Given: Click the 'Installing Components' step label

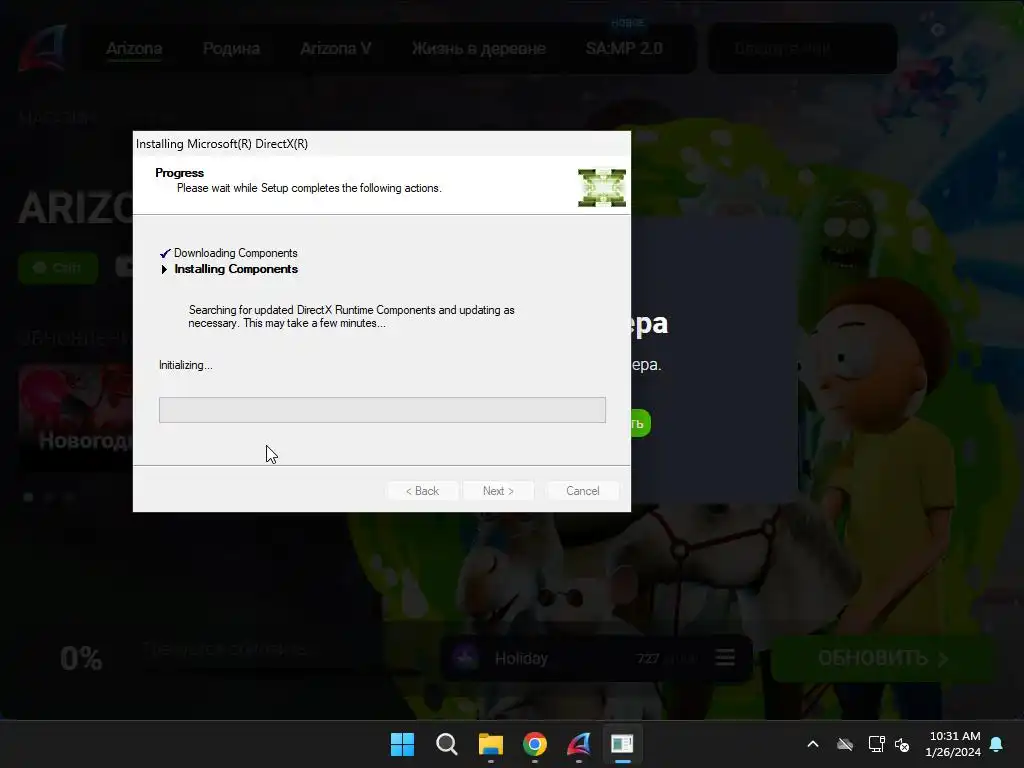Looking at the screenshot, I should pos(236,269).
